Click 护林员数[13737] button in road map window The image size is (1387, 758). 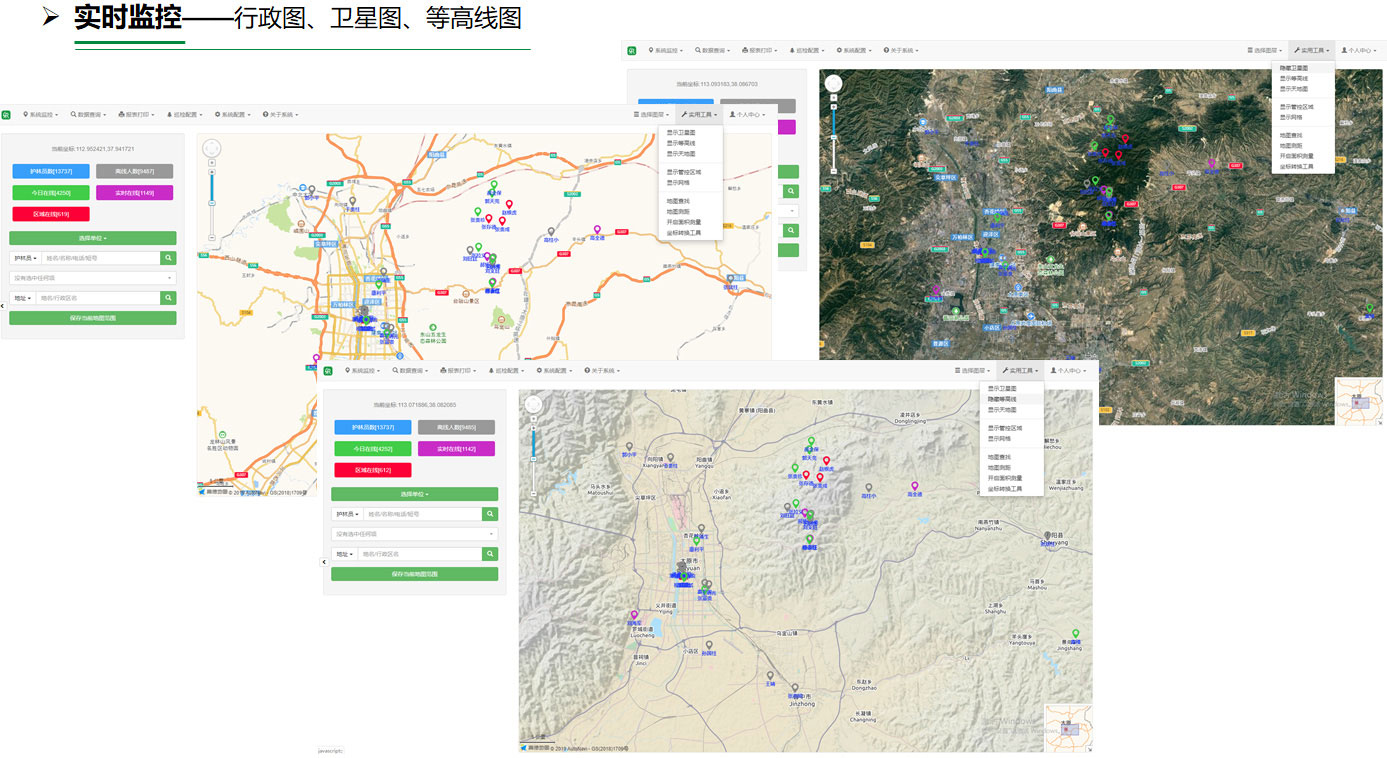point(51,171)
